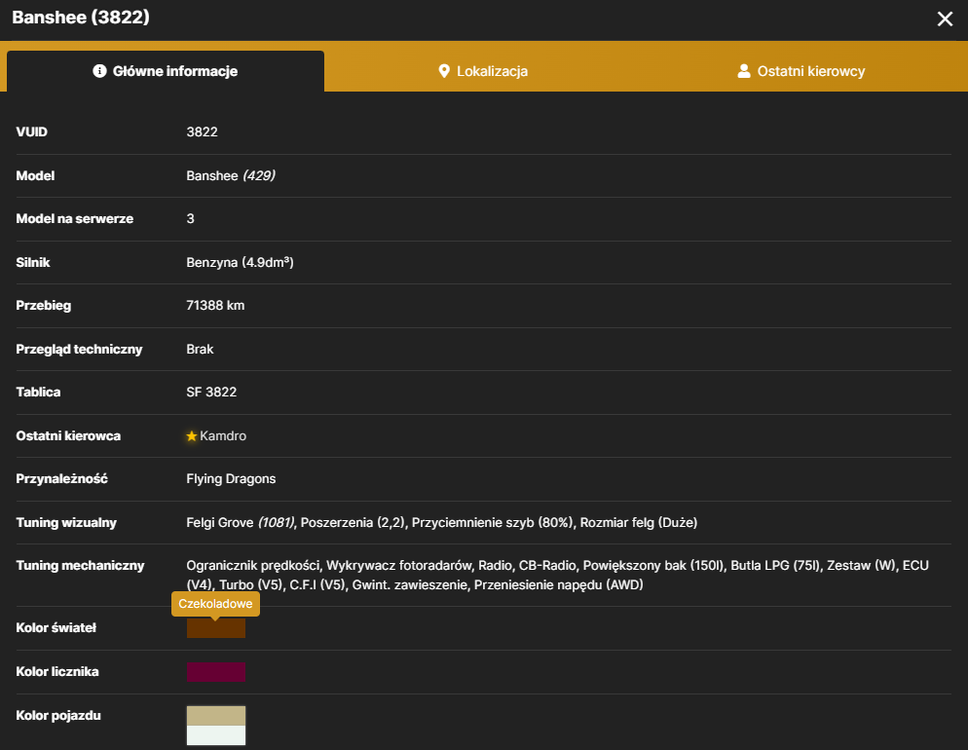This screenshot has height=750, width=968.
Task: Click the CB-Radio tuning entry
Action: point(548,565)
